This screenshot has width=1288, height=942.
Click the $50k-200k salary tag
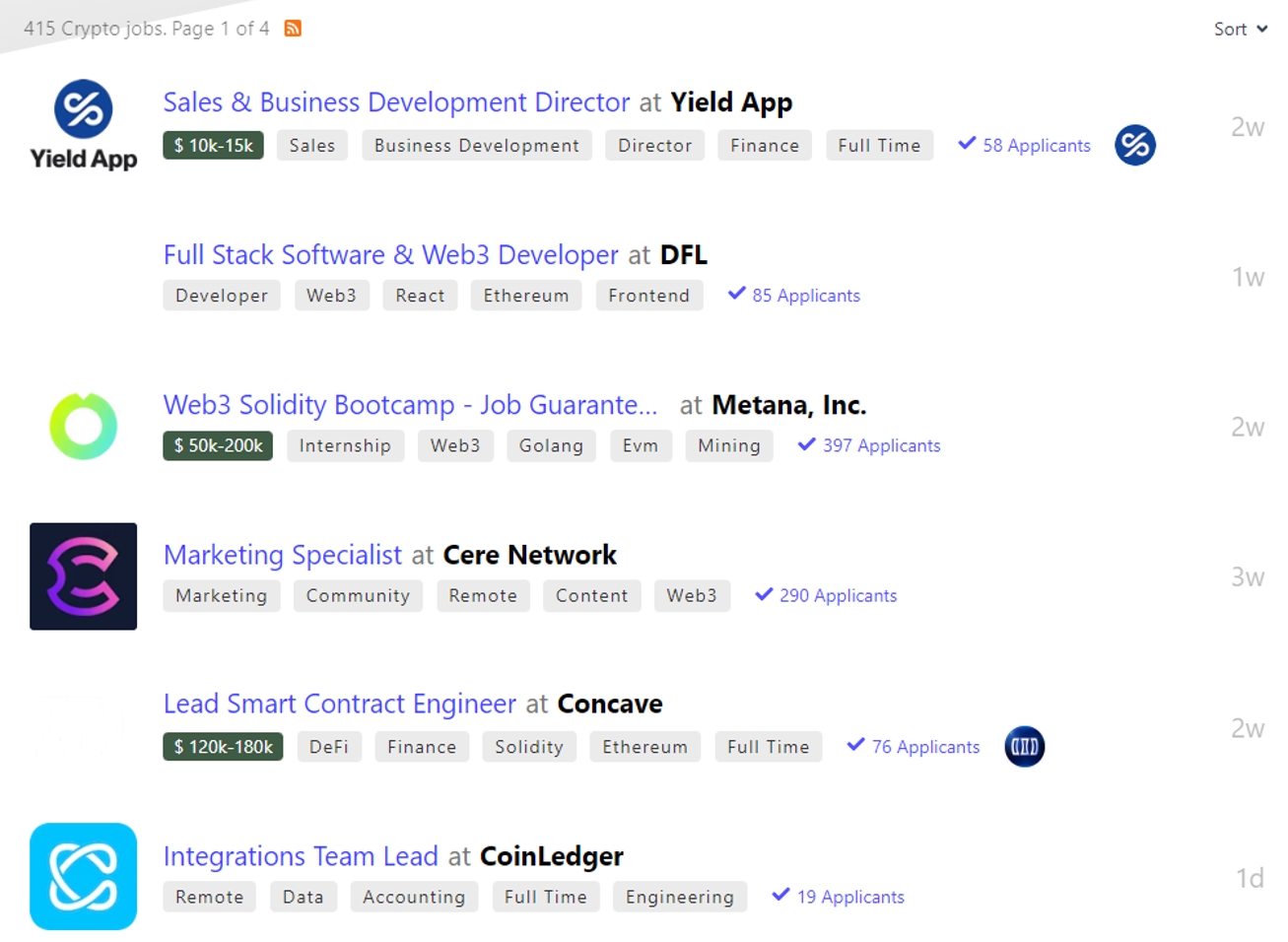coord(218,445)
